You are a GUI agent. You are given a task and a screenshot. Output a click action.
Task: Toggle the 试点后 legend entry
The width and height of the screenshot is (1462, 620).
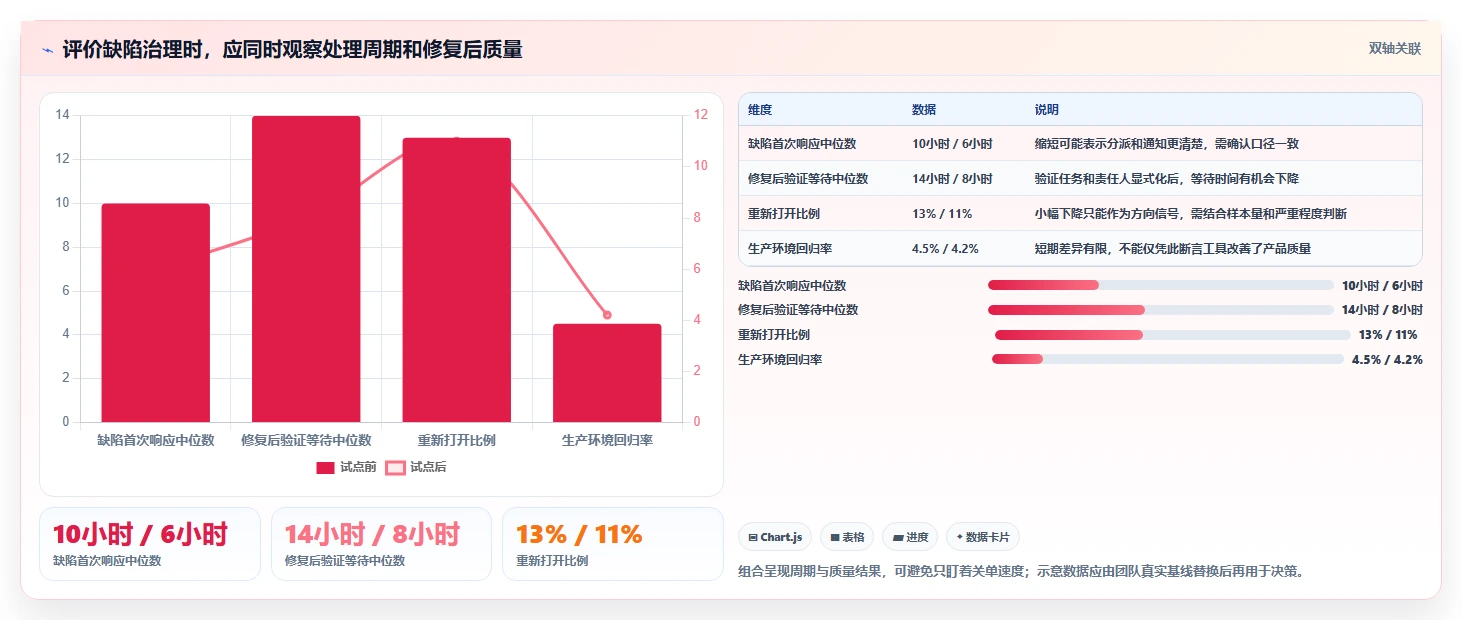pos(416,467)
